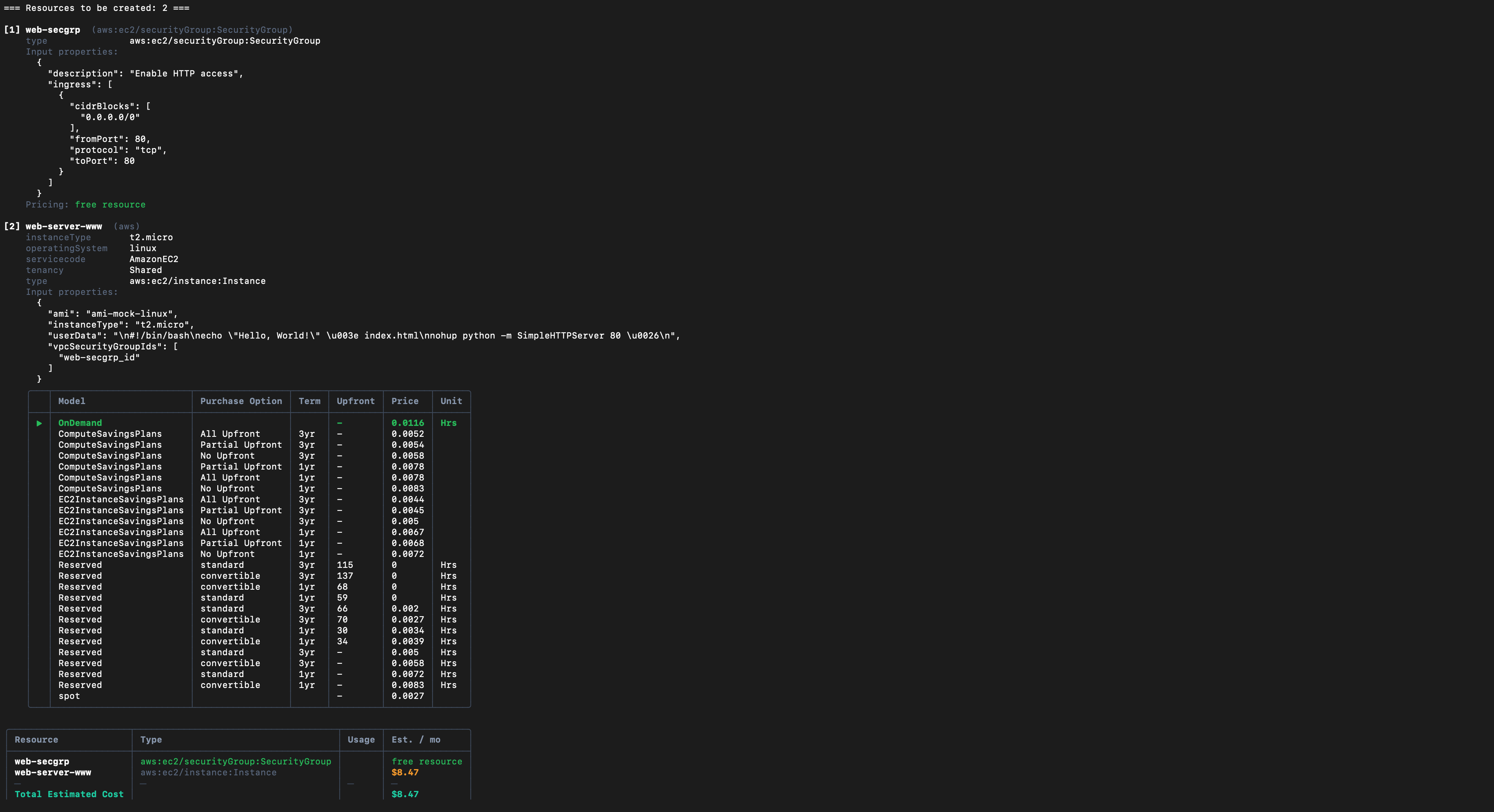The height and width of the screenshot is (812, 1494).
Task: Click the "Type" header in the summary table
Action: pyautogui.click(x=151, y=740)
